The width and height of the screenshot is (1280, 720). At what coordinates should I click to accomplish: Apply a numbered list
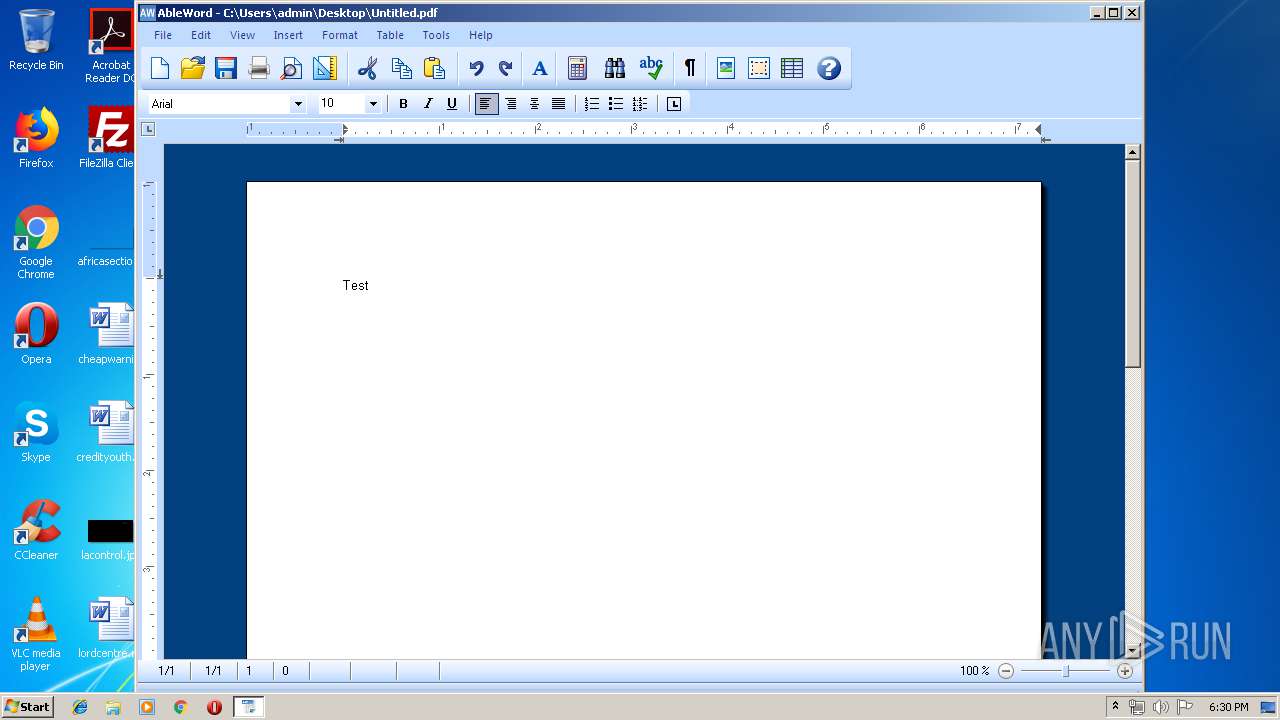(592, 103)
